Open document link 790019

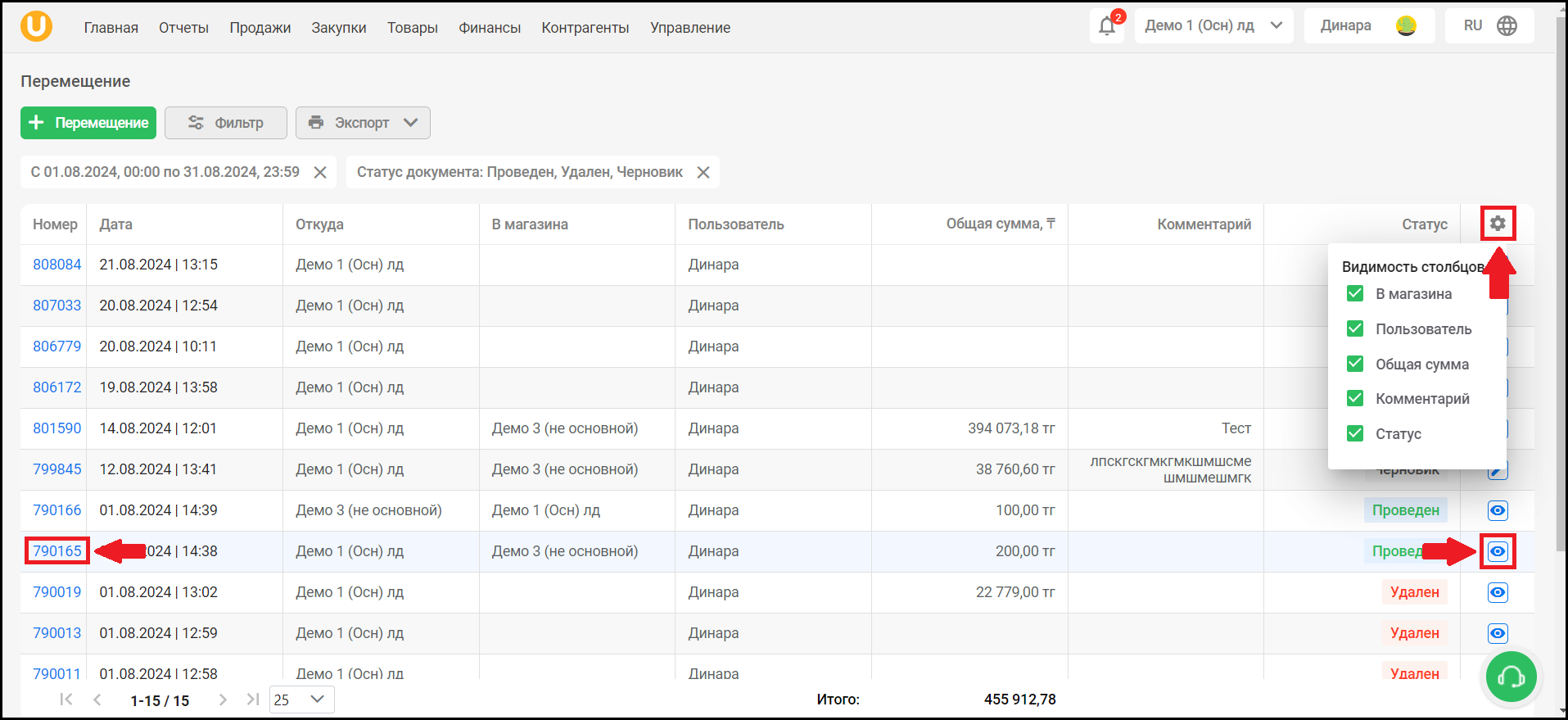pyautogui.click(x=57, y=592)
